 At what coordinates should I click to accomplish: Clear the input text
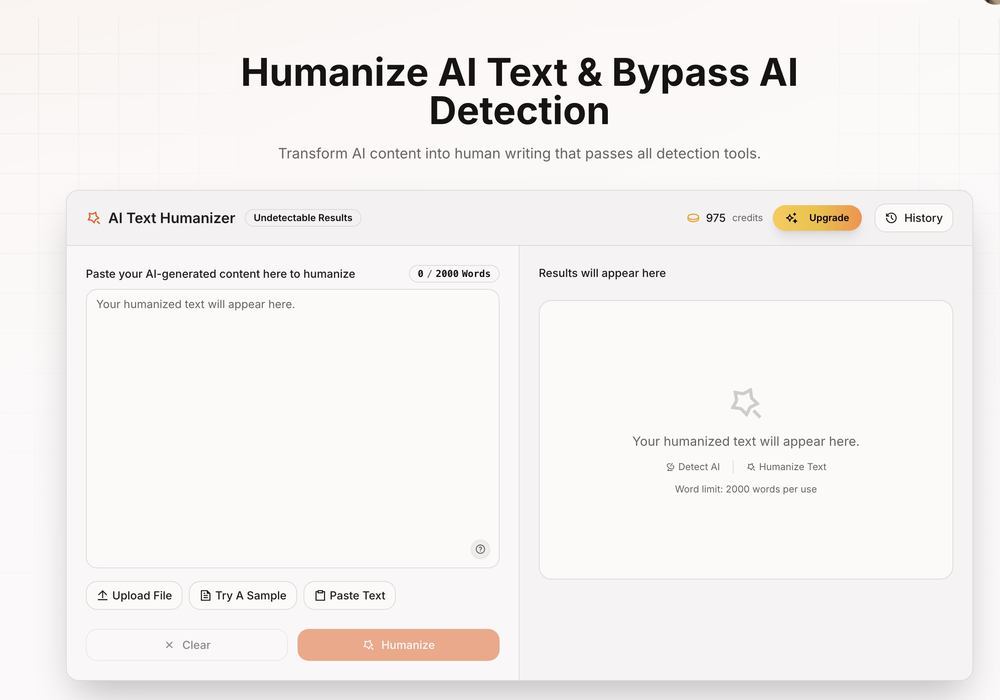click(x=187, y=645)
